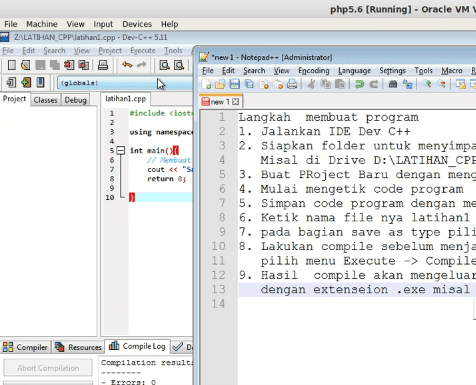The width and height of the screenshot is (476, 385).
Task: Open the Language menu in Notepad++
Action: [354, 71]
